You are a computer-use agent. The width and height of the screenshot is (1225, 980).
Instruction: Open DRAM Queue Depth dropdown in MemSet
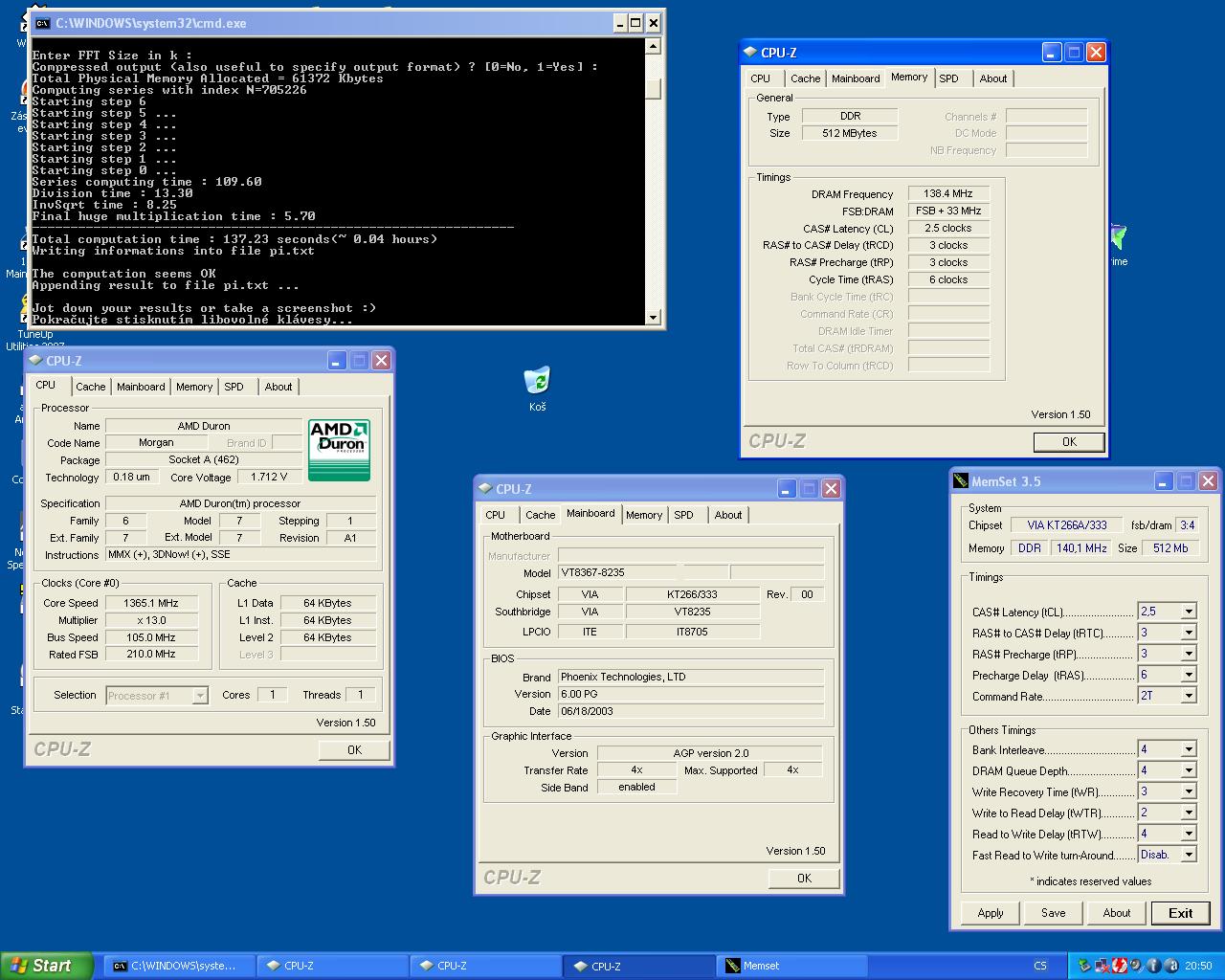click(x=1189, y=770)
